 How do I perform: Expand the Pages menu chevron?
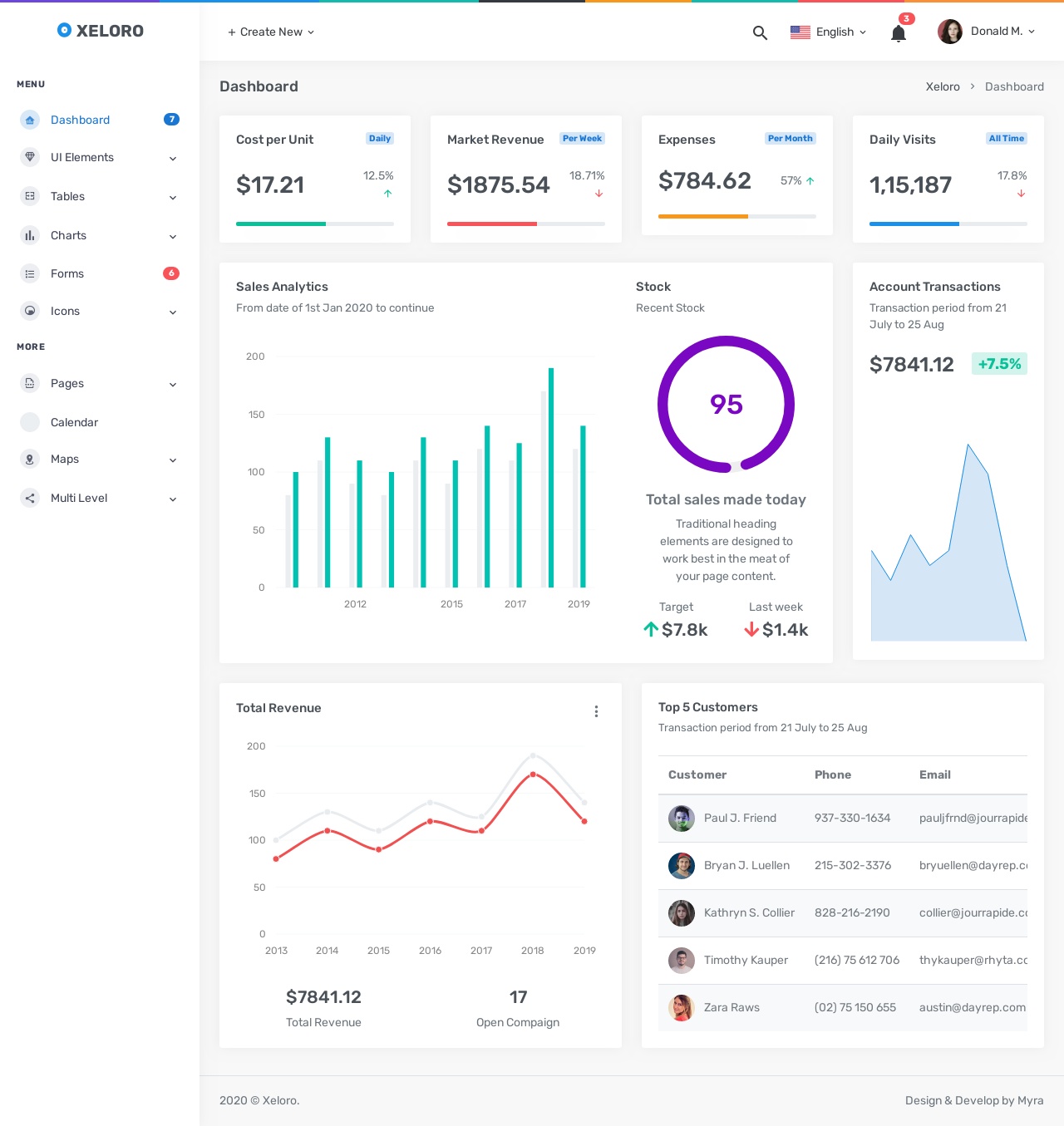tap(173, 384)
